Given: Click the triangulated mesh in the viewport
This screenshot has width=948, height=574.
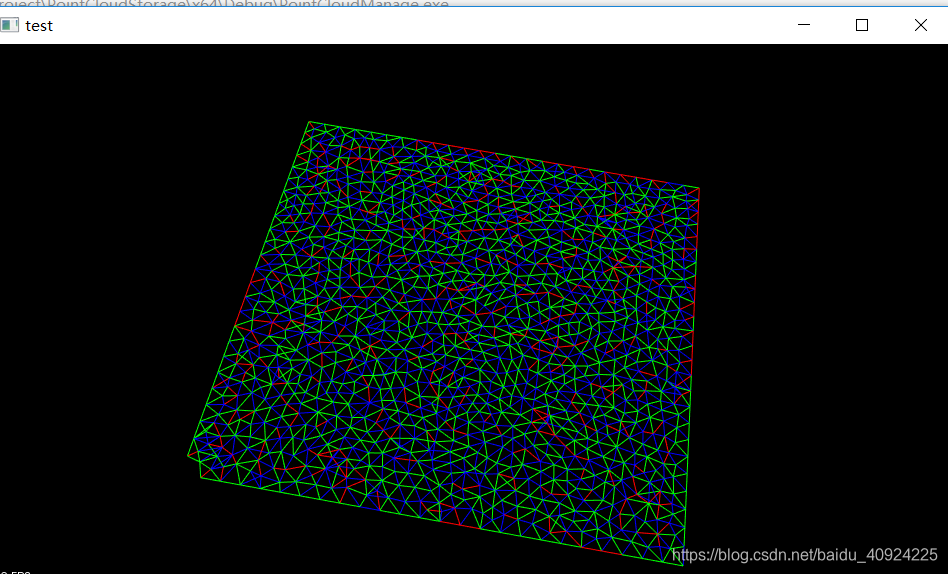Looking at the screenshot, I should coord(444,343).
